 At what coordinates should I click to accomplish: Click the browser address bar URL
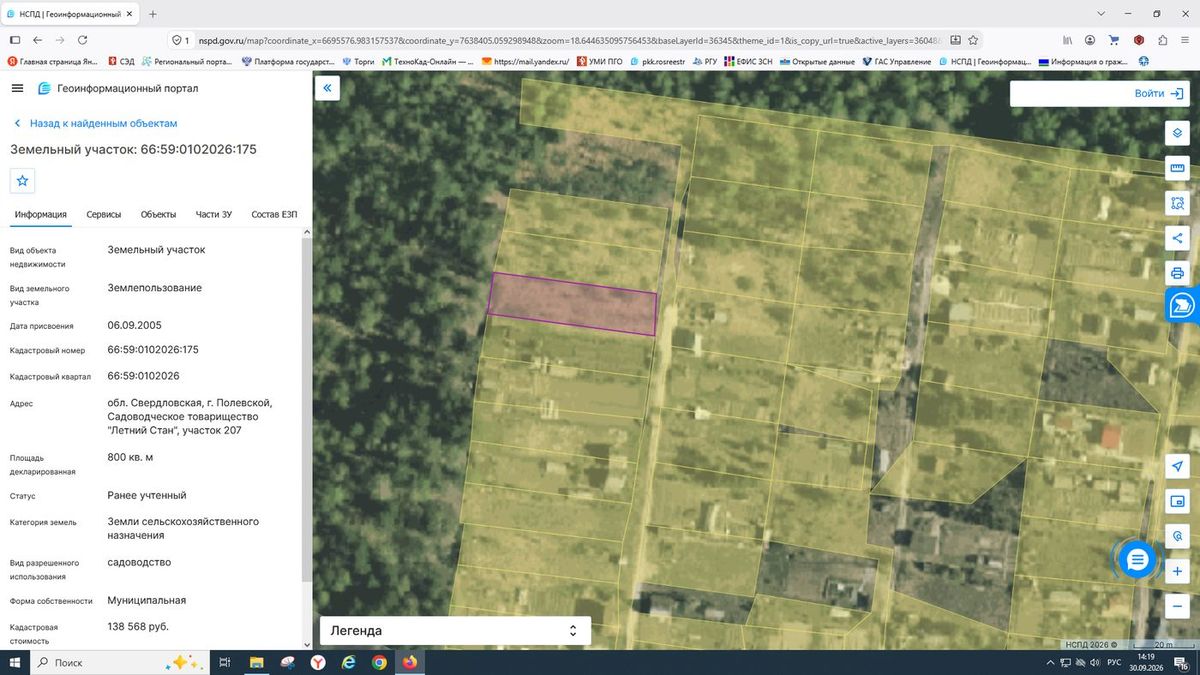tap(569, 40)
